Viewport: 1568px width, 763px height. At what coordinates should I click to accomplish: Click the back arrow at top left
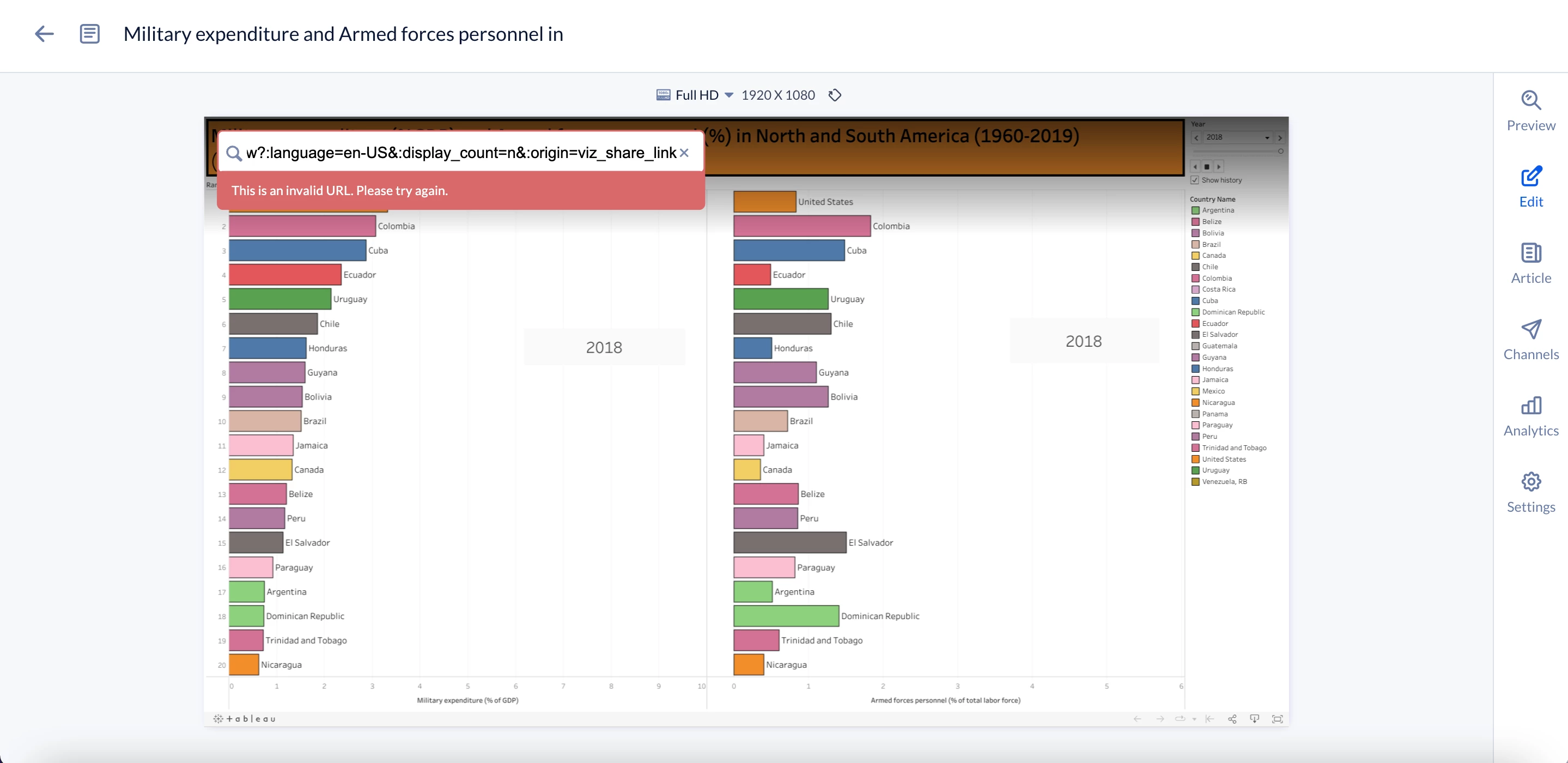44,34
